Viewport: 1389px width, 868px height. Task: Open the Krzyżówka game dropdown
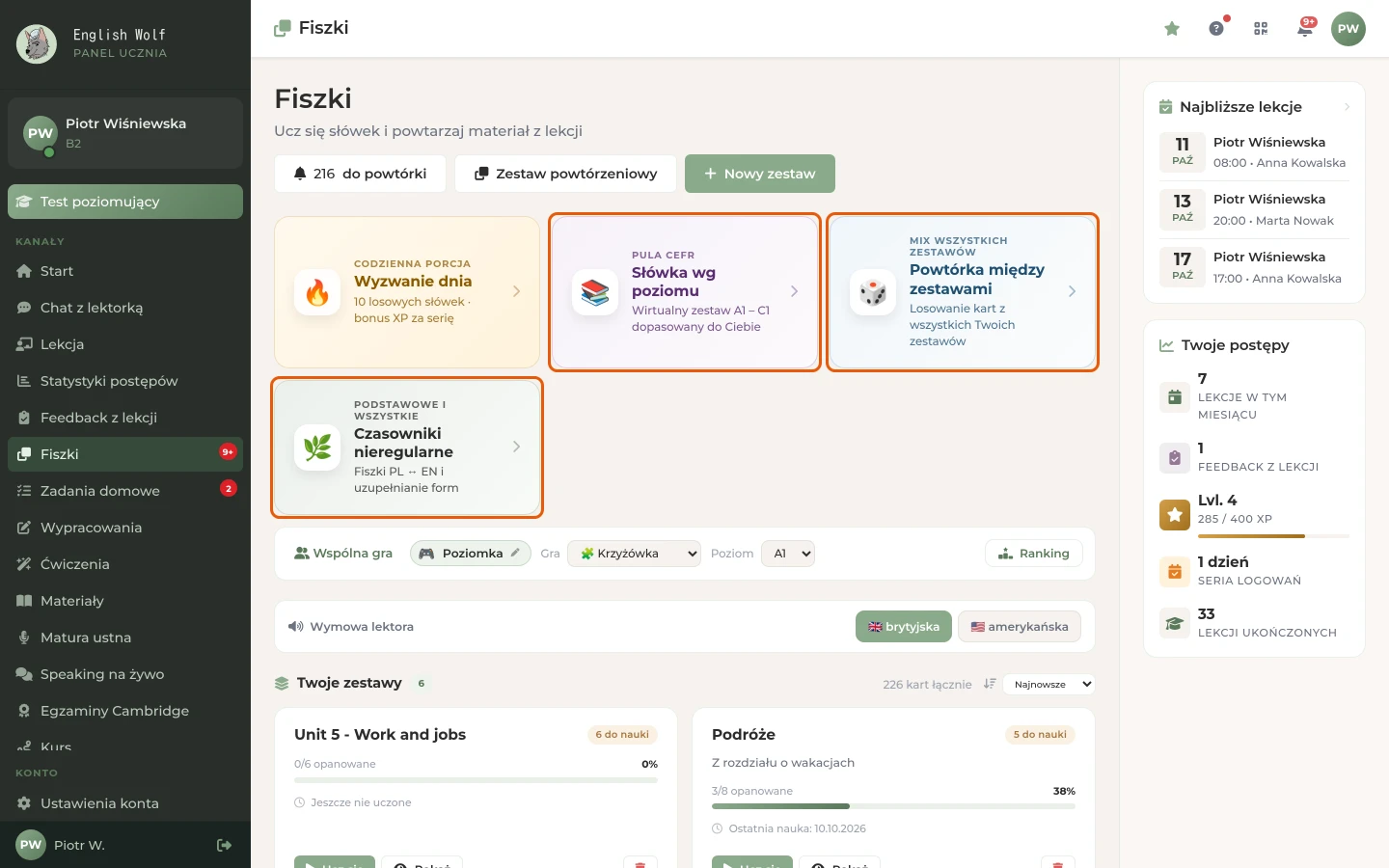[x=635, y=554]
